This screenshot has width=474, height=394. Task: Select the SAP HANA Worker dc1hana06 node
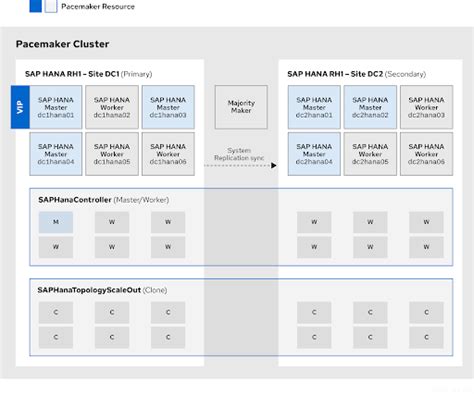(168, 154)
